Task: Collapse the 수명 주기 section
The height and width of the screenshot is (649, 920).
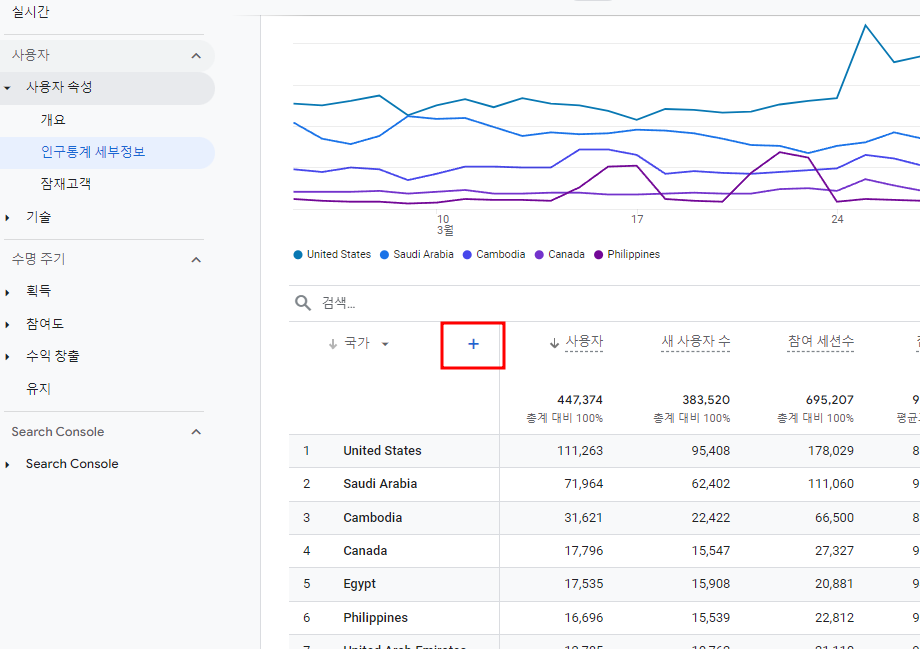Action: (197, 258)
